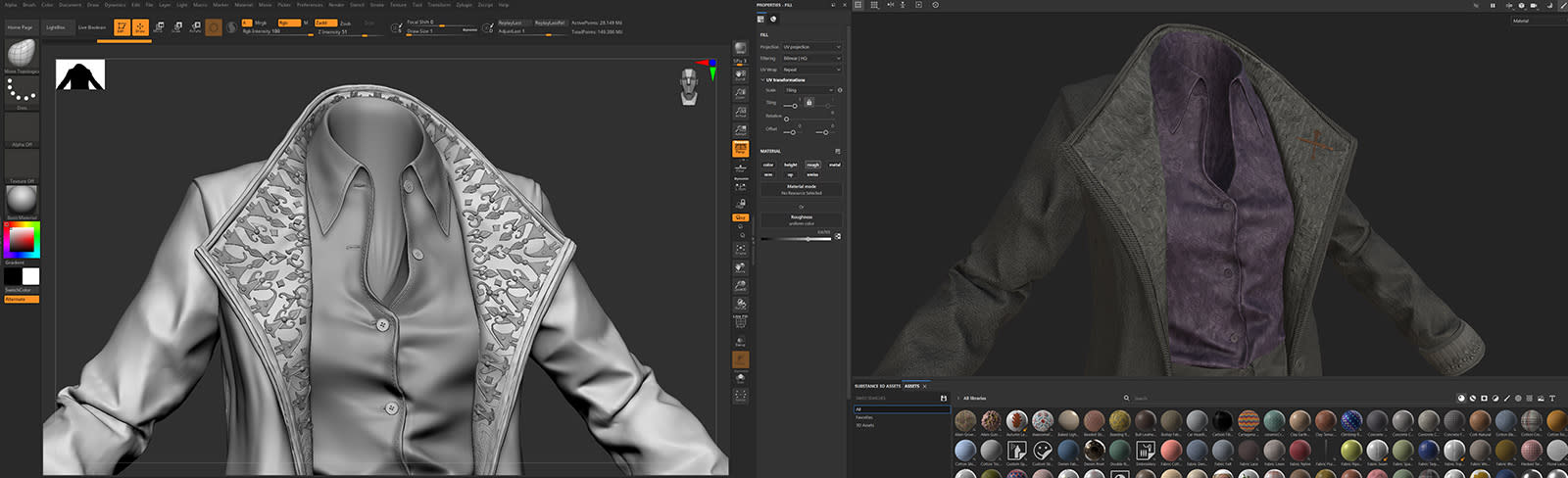Open the Filtering dropdown

(810, 59)
